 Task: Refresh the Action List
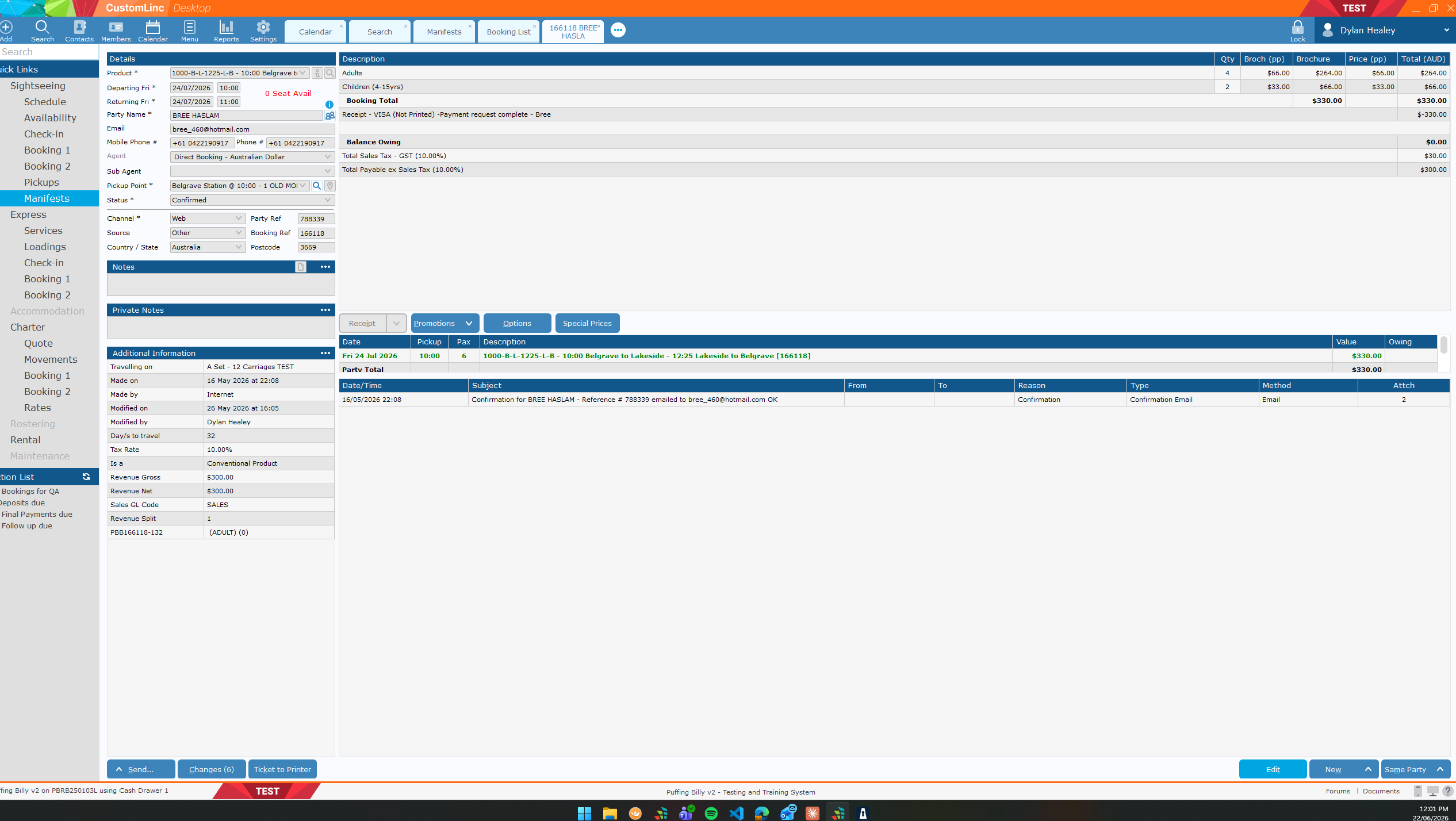[86, 477]
